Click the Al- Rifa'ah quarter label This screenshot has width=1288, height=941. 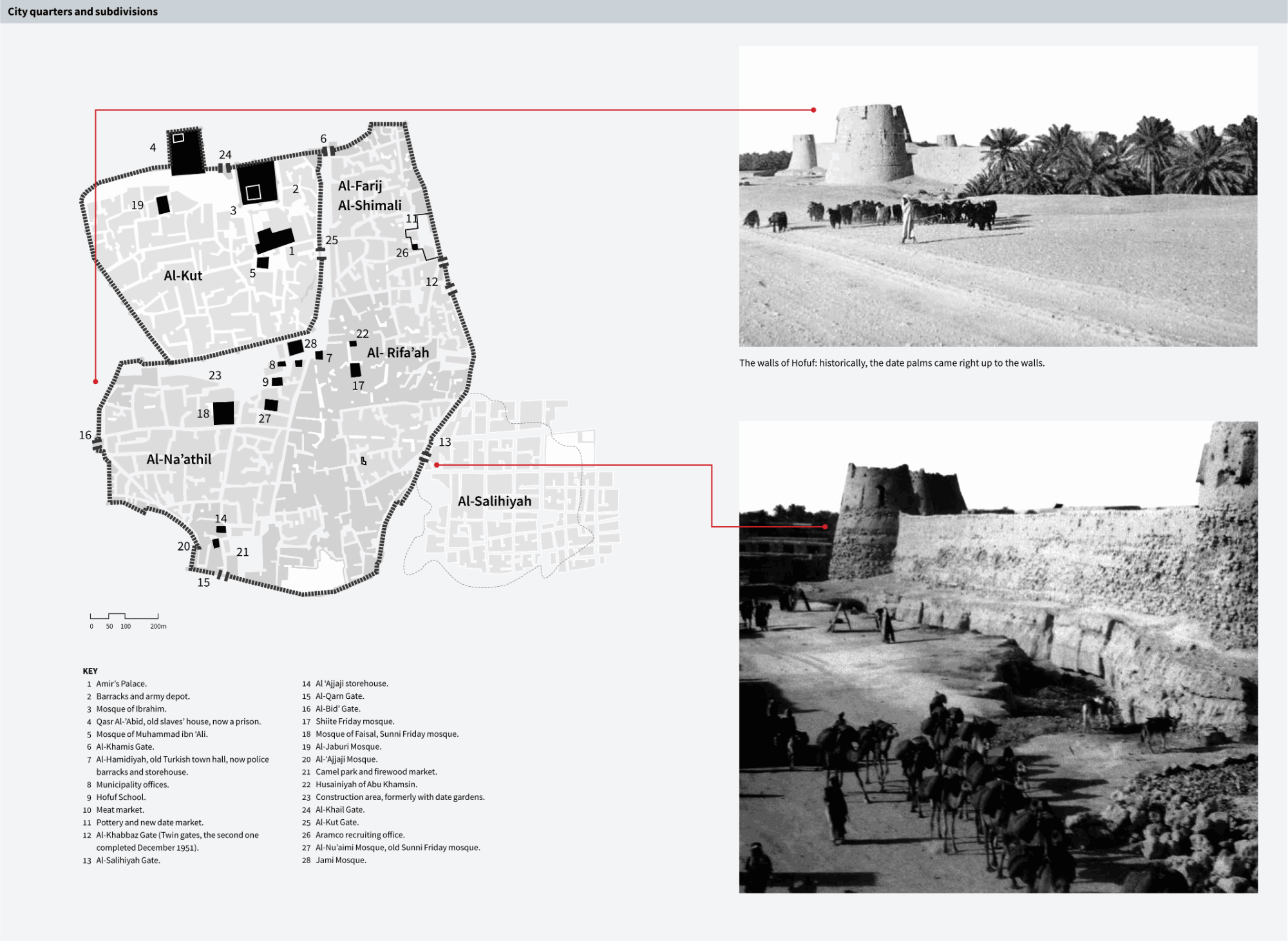click(397, 353)
